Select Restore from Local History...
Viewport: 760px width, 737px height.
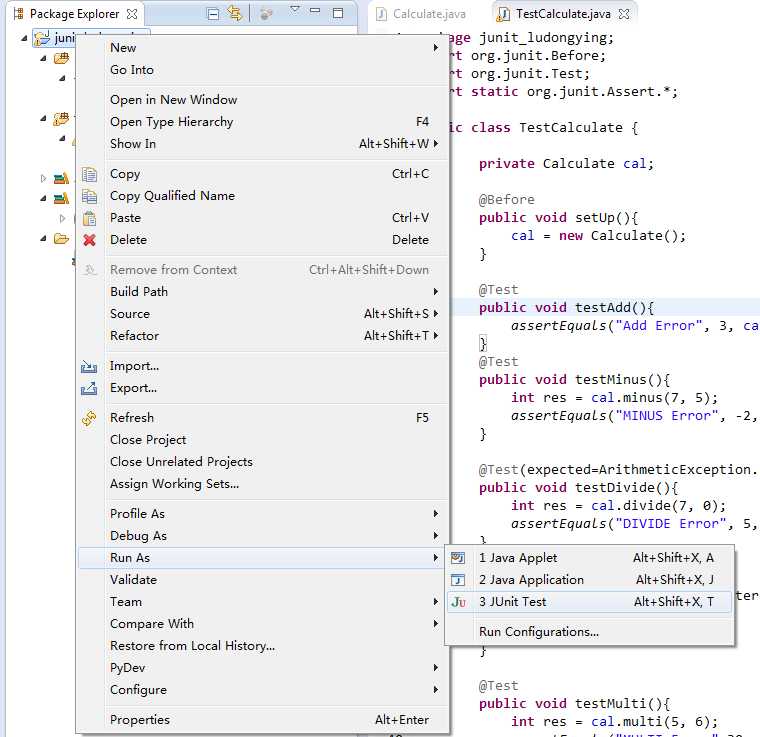point(263,646)
